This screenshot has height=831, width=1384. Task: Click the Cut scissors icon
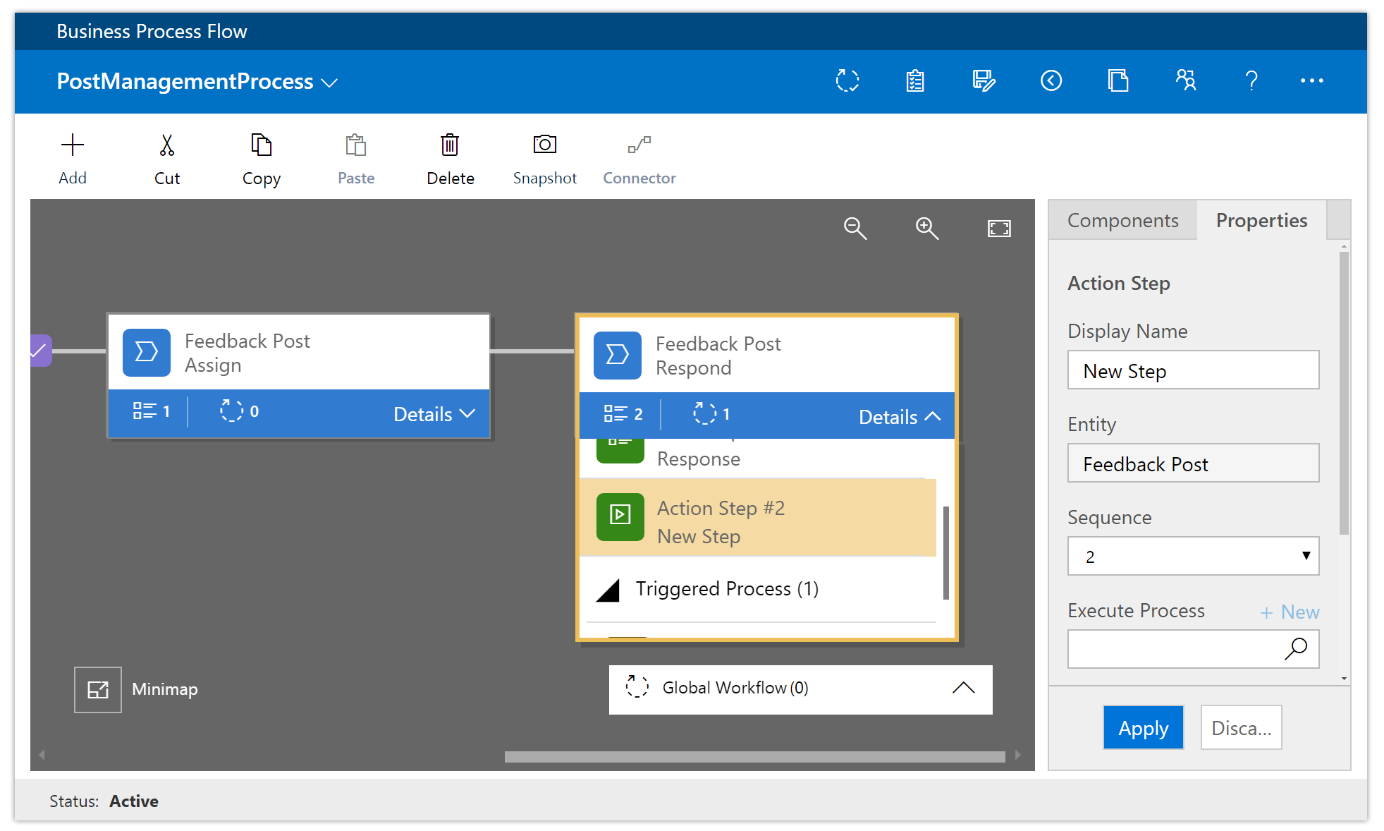(167, 146)
